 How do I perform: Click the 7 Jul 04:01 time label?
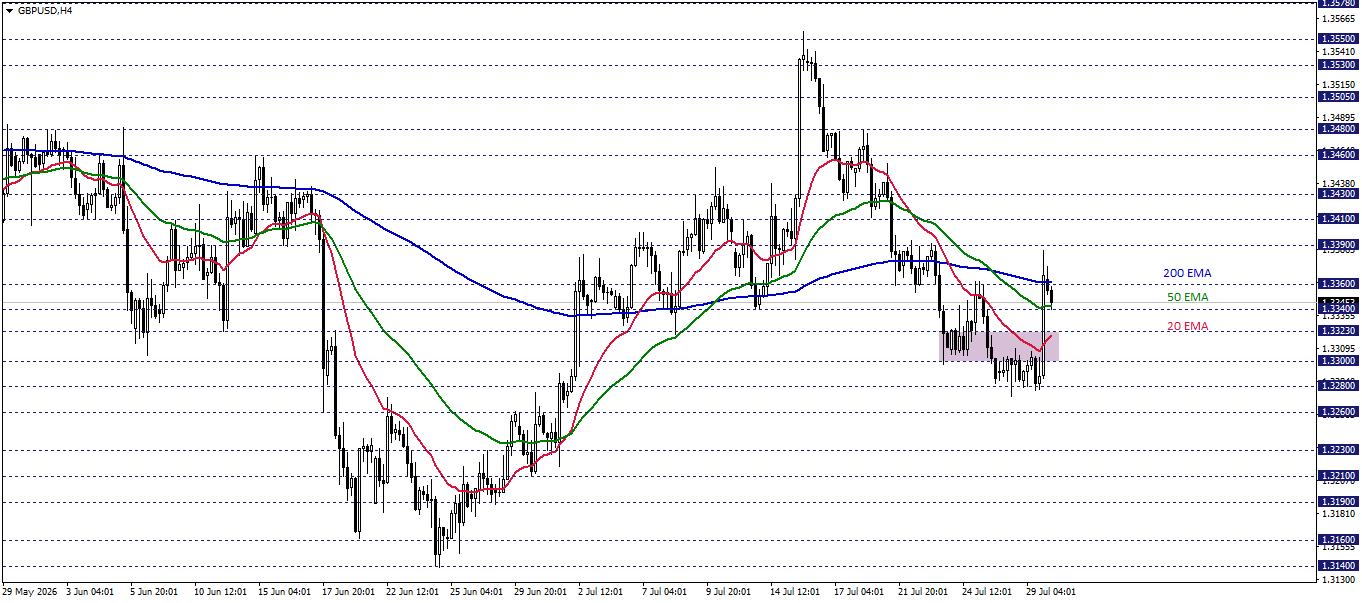pyautogui.click(x=666, y=592)
